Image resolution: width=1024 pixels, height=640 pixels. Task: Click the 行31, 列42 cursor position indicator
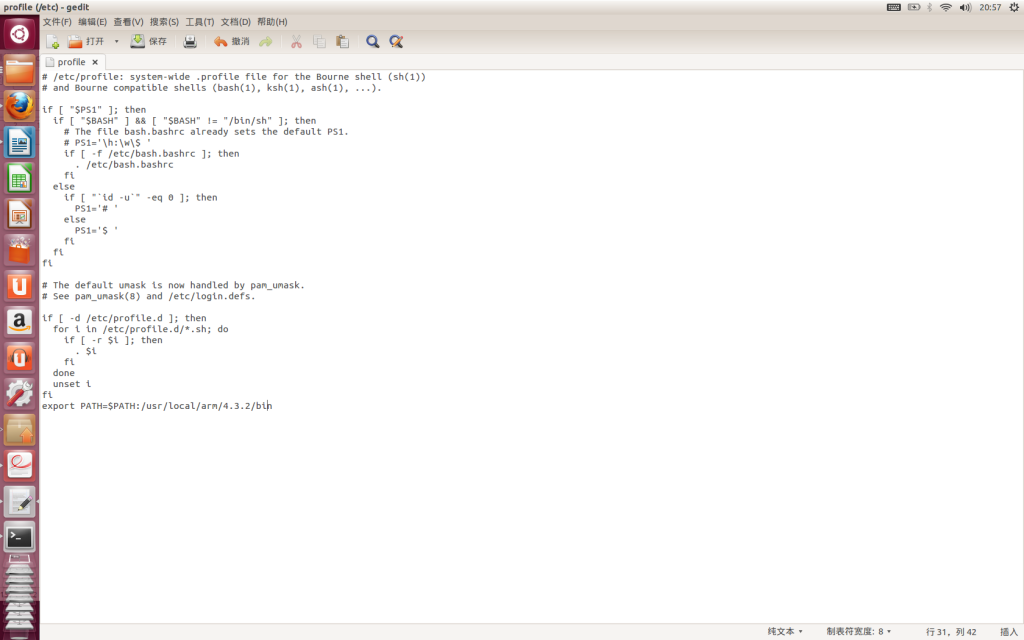point(951,632)
